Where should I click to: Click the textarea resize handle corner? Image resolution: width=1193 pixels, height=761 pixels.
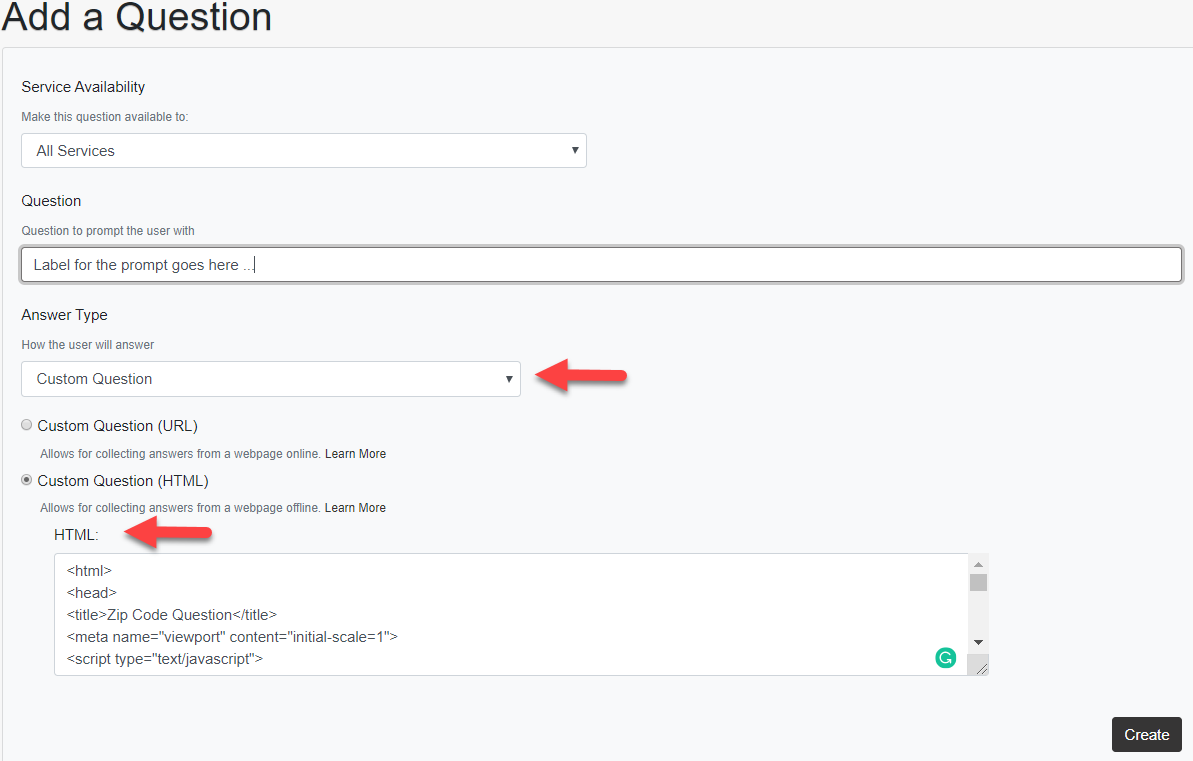pos(980,667)
